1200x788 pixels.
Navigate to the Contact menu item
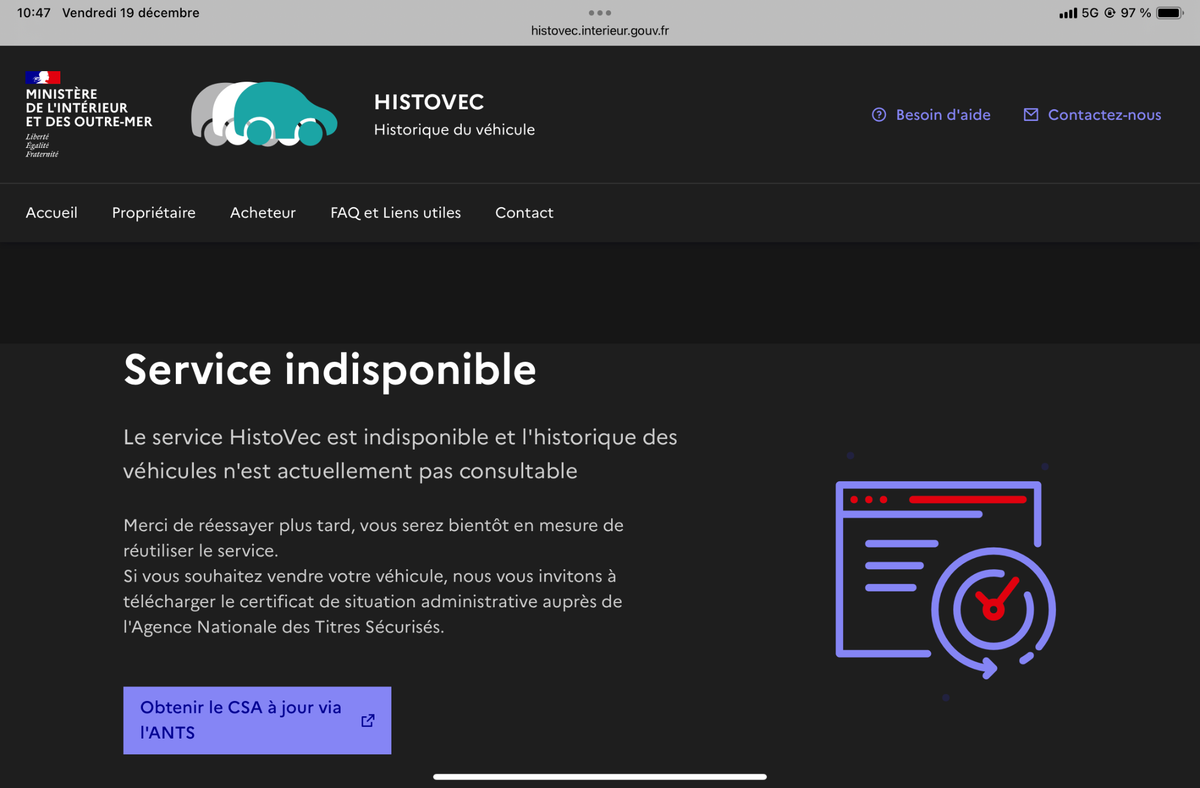click(524, 212)
